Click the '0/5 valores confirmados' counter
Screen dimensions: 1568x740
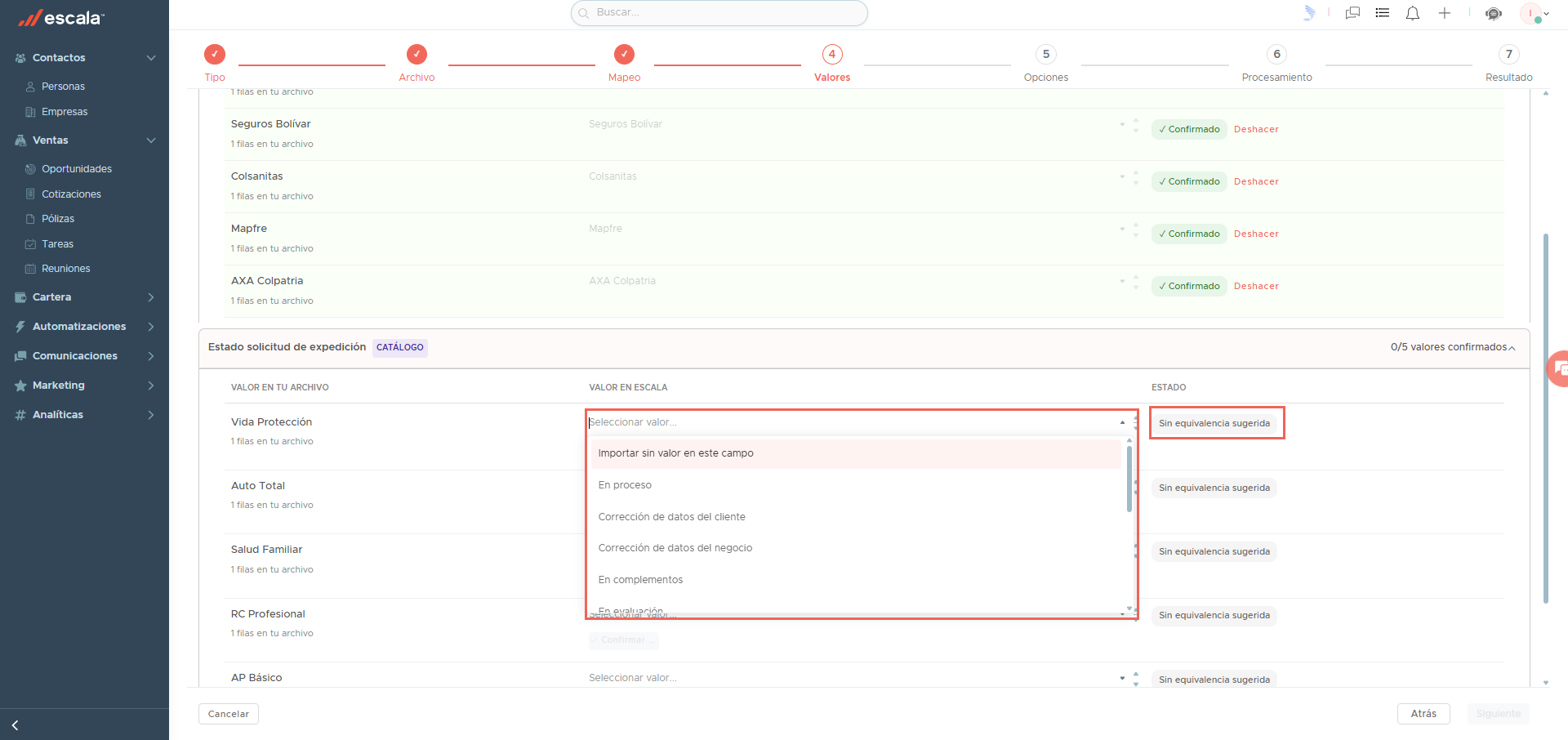(1449, 347)
